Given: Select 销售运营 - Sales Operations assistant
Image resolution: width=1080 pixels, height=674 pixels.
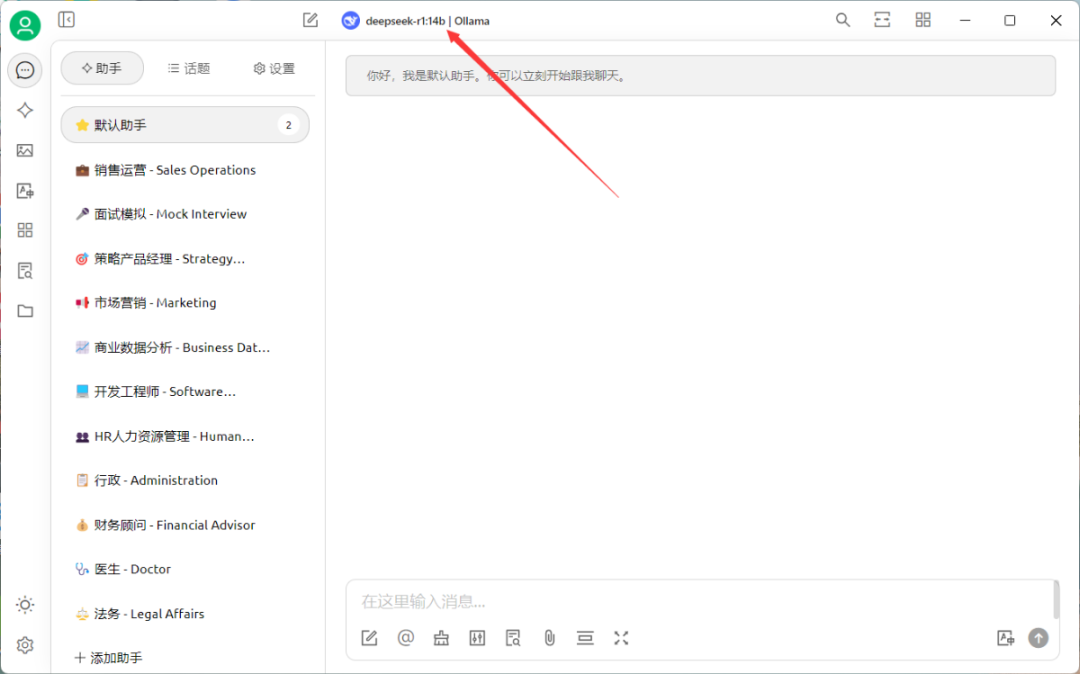Looking at the screenshot, I should coord(185,170).
